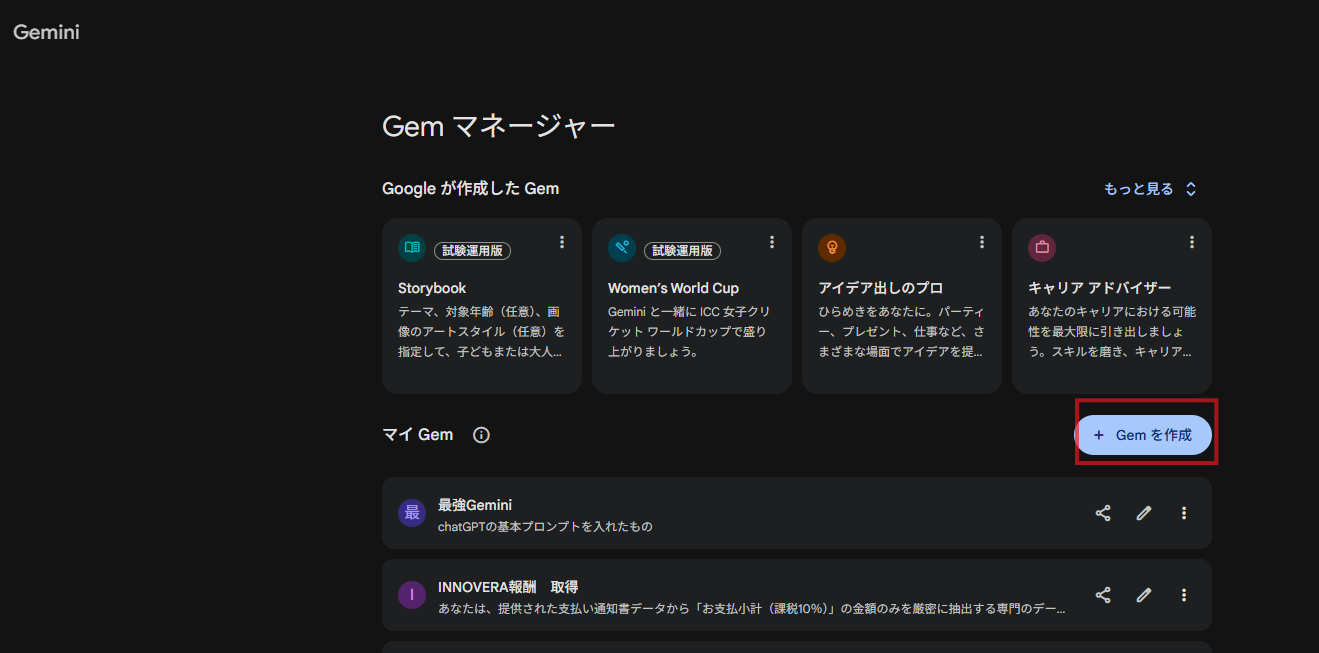Open the 最強Gemini kebab menu
Screen dimensions: 1319x653
pyautogui.click(x=1184, y=512)
